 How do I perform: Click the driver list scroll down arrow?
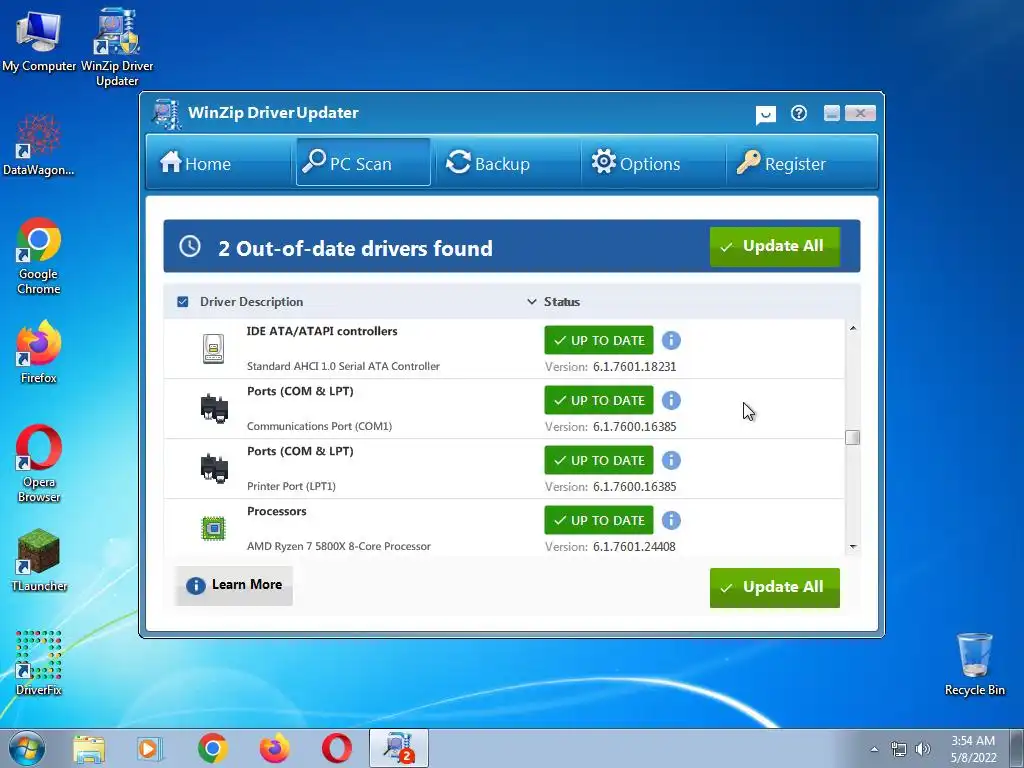(852, 547)
